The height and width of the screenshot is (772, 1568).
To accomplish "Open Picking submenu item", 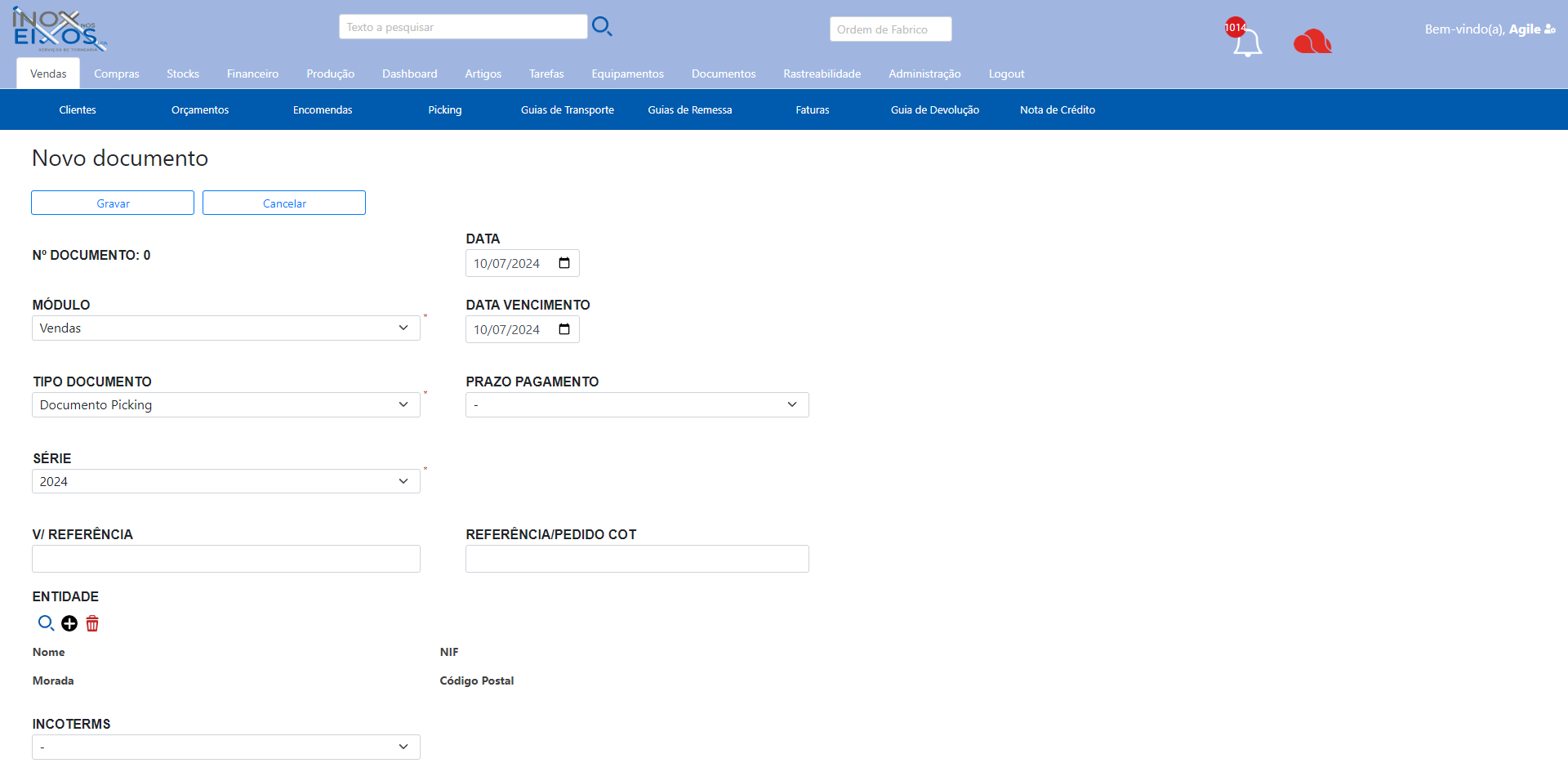I will tap(445, 109).
